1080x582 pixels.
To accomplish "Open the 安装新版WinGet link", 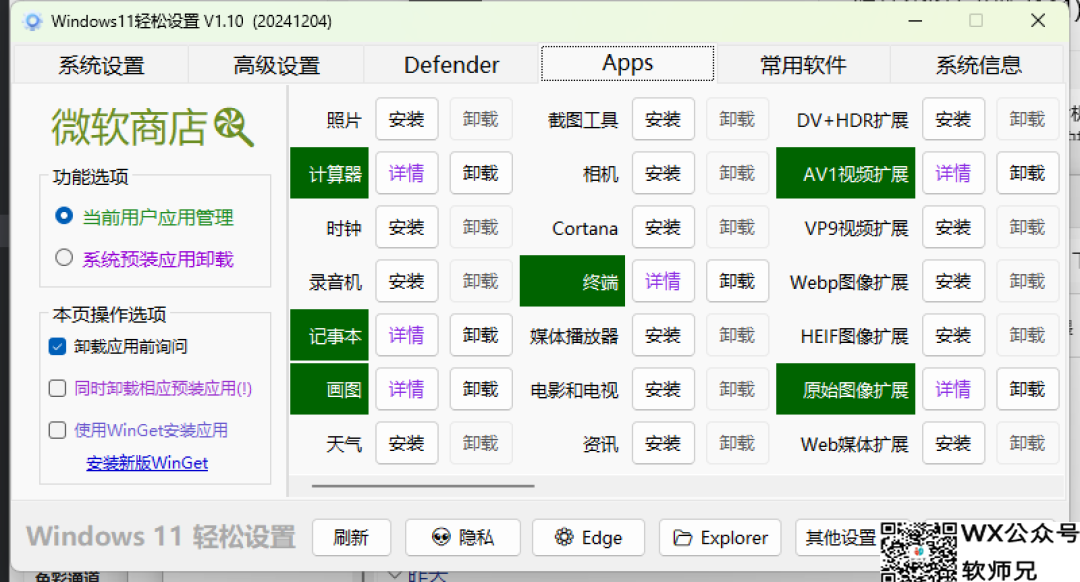I will 147,463.
